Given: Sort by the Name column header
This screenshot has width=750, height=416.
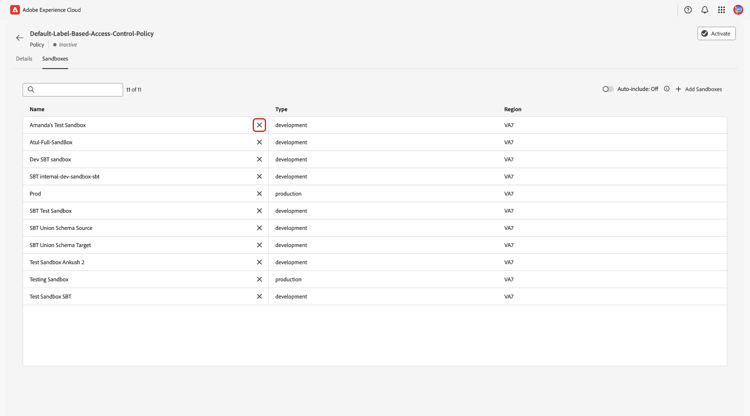Looking at the screenshot, I should pos(37,109).
